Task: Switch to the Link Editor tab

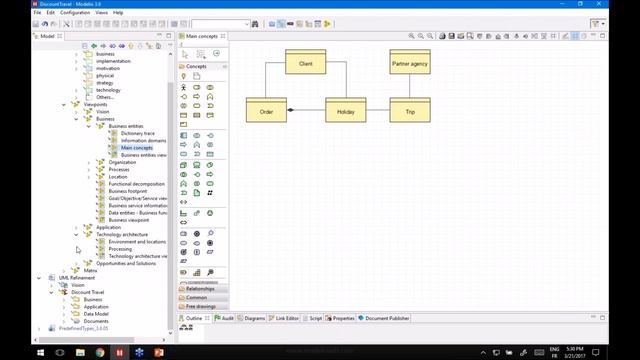Action: (x=283, y=318)
